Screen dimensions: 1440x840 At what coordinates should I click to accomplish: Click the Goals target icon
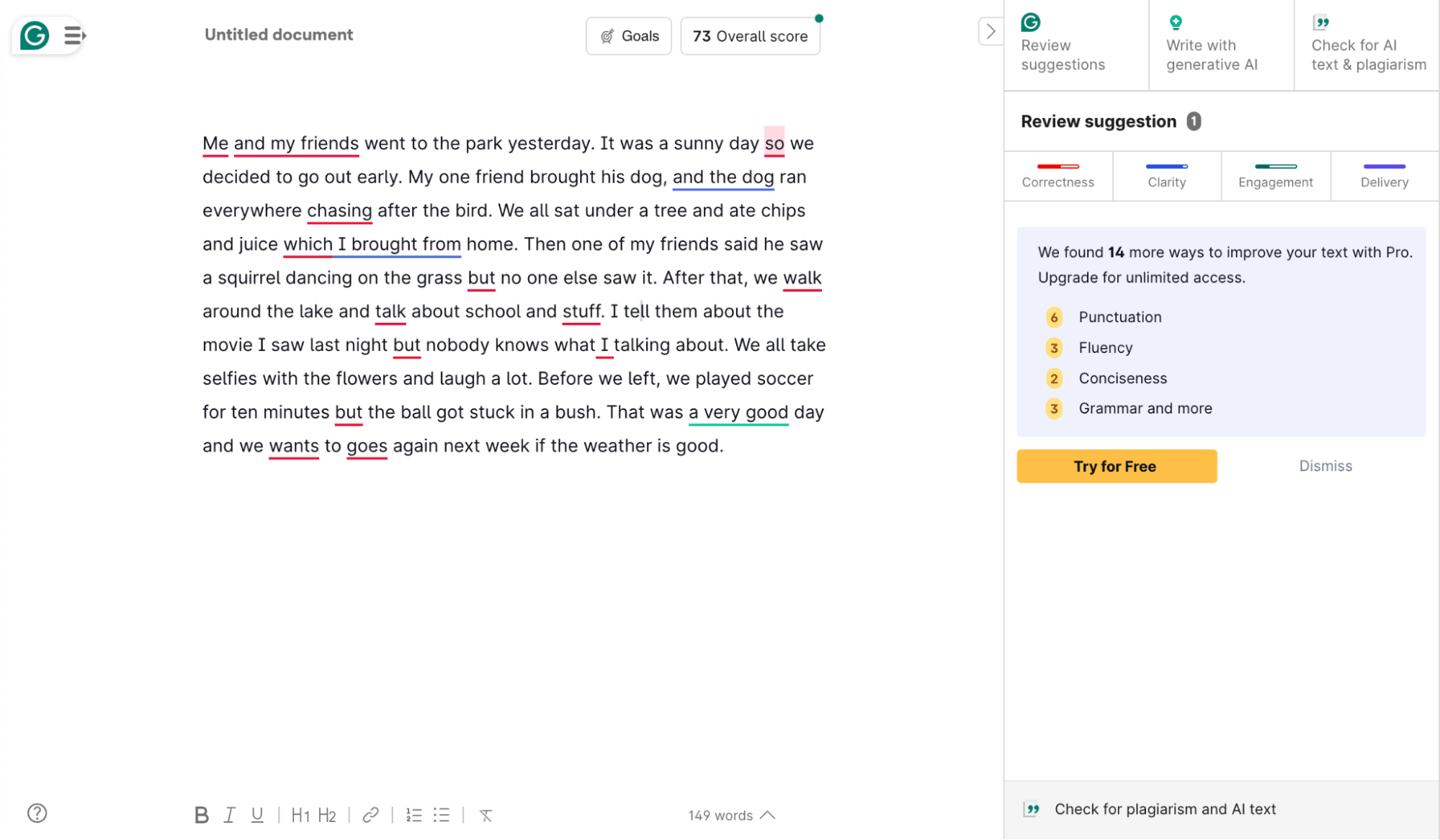(607, 36)
